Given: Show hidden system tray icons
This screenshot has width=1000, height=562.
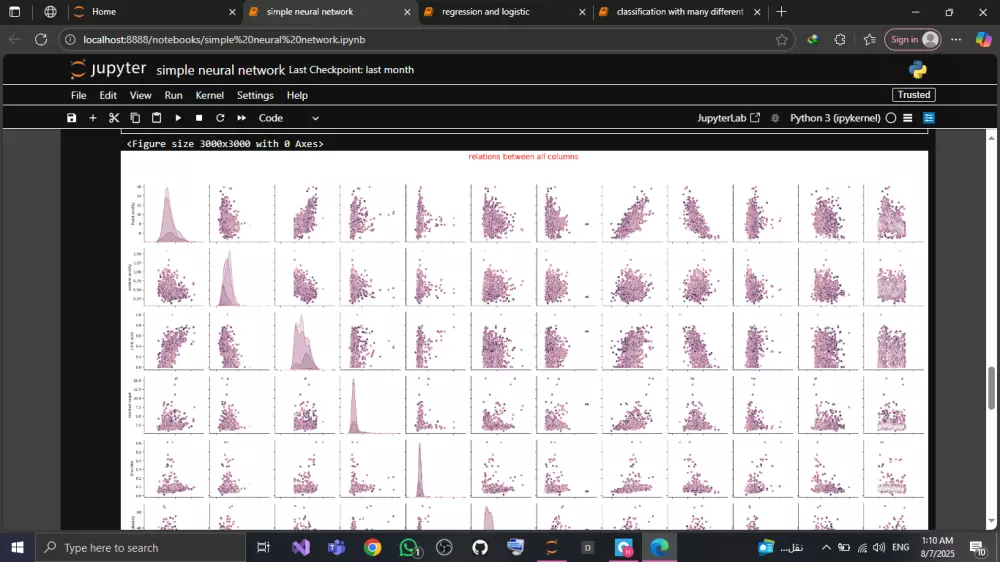Looking at the screenshot, I should point(826,548).
